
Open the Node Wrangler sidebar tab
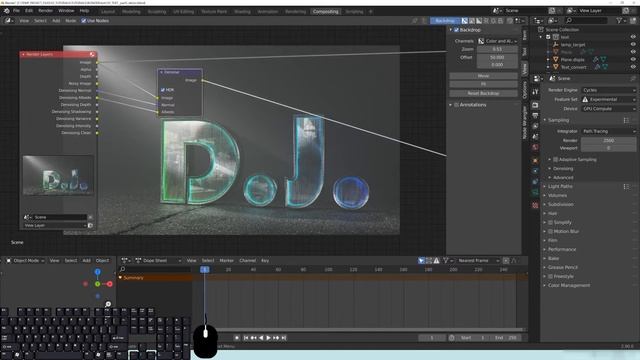pyautogui.click(x=525, y=122)
